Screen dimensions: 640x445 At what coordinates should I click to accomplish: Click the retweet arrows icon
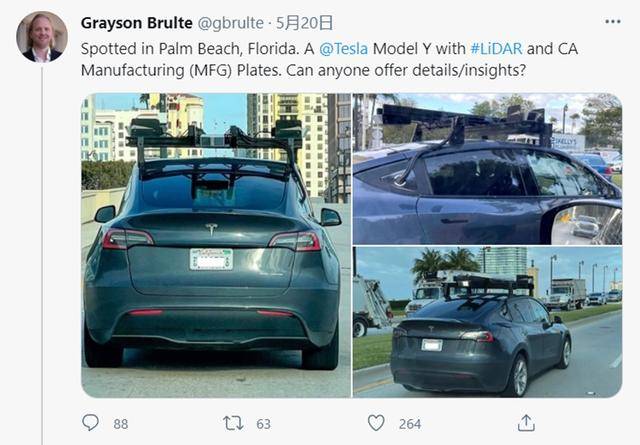pos(233,423)
